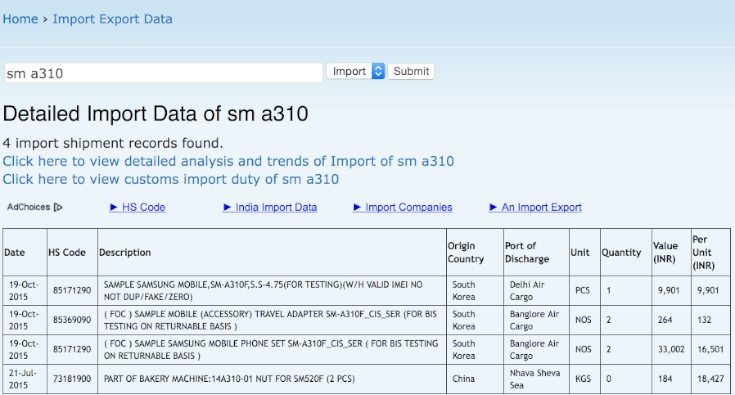
Task: View customs import duty of sm a310
Action: tap(171, 179)
